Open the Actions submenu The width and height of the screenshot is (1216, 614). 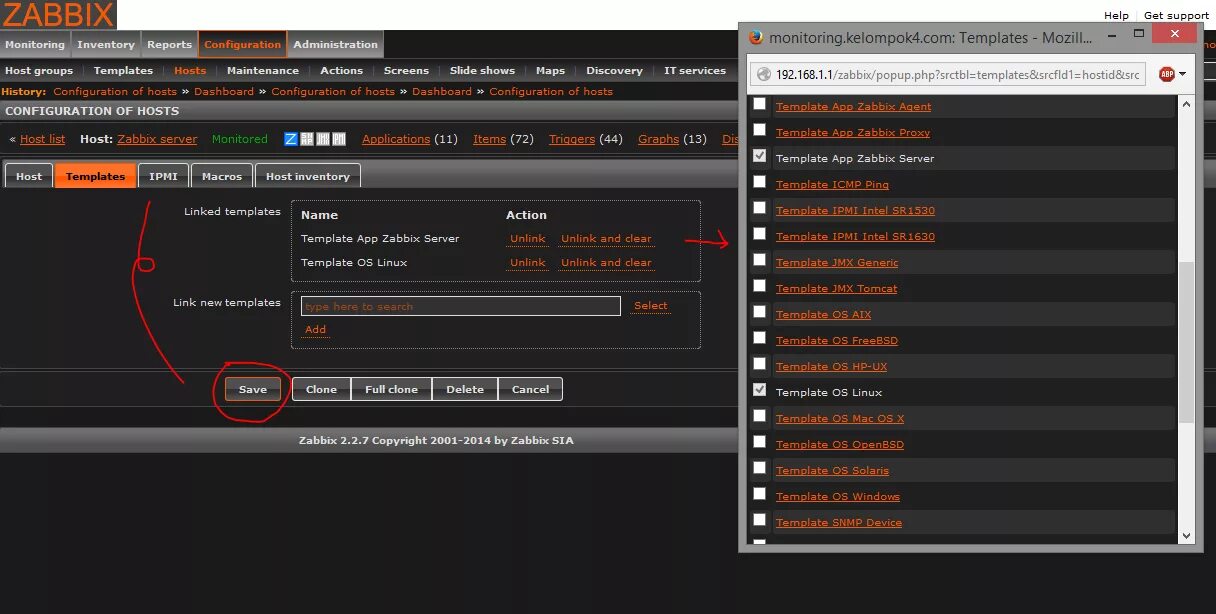[x=342, y=71]
